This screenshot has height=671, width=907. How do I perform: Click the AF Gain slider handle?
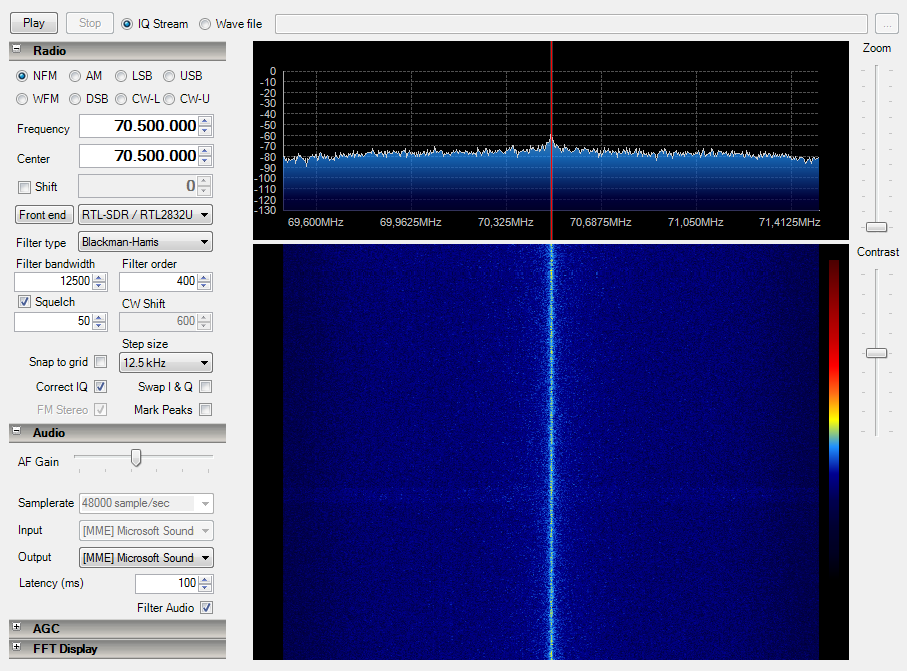(136, 458)
